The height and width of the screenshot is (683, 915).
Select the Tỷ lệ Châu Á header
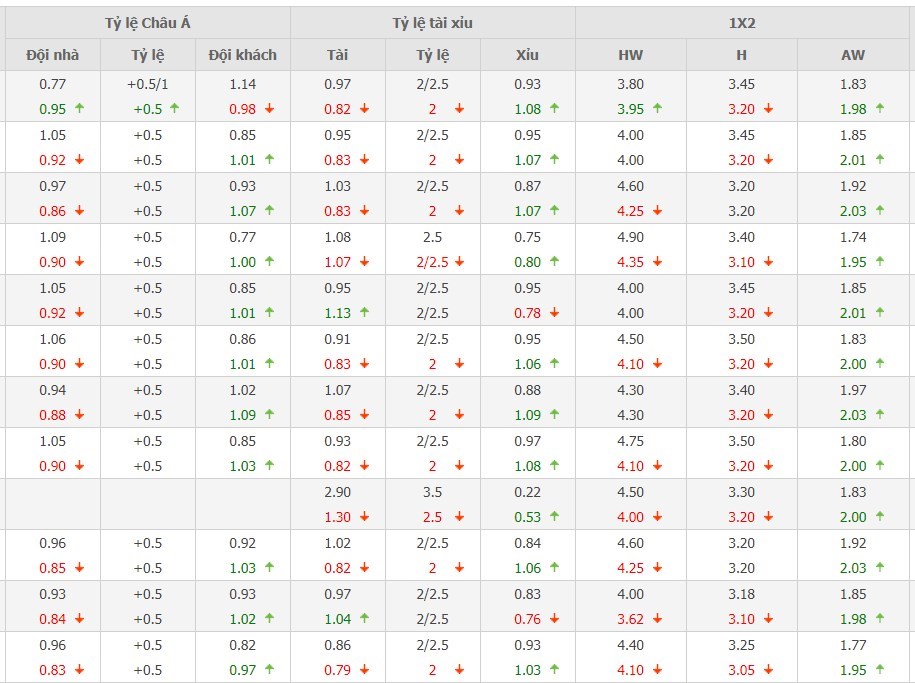[147, 22]
